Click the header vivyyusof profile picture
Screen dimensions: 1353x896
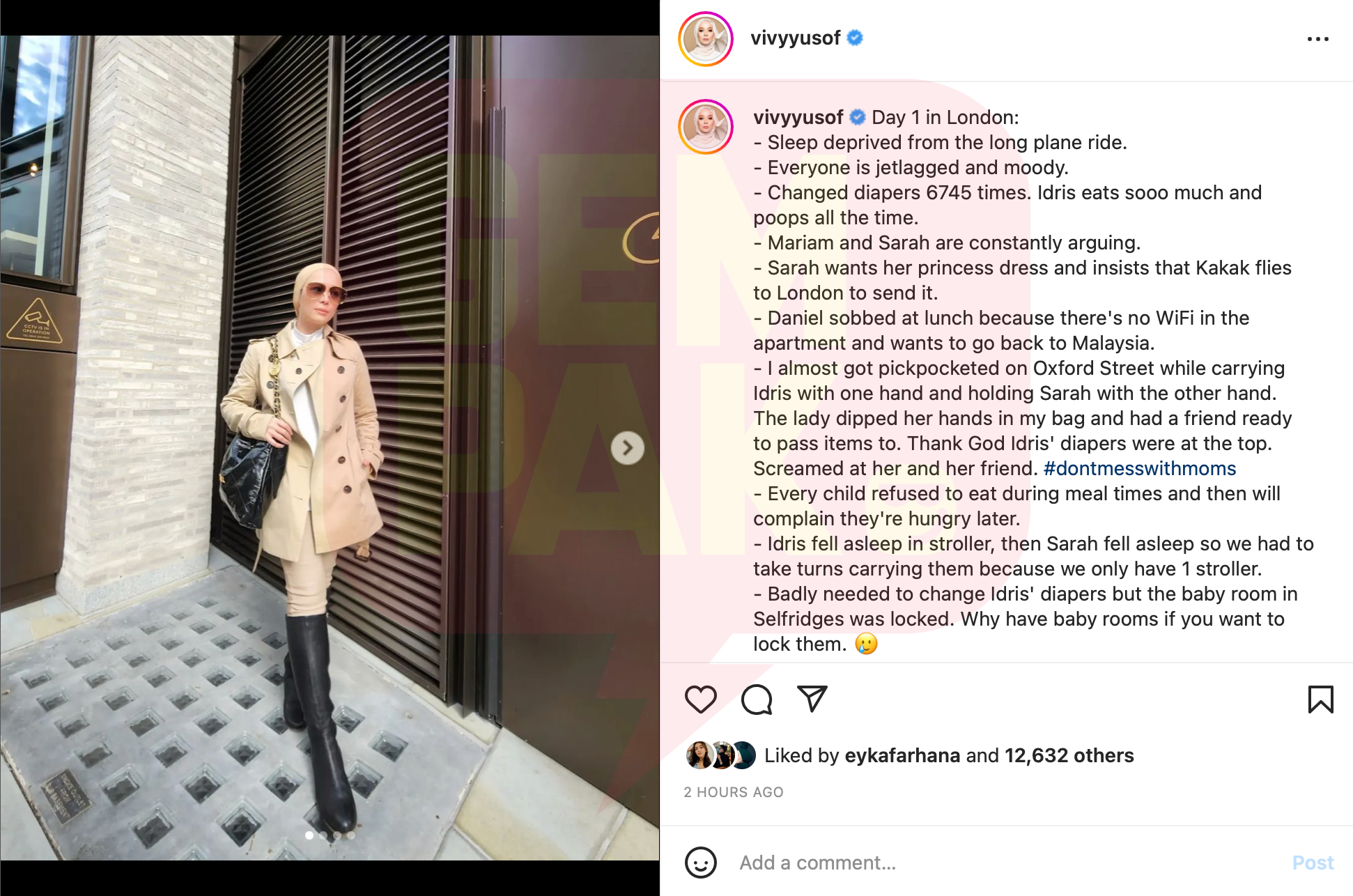[x=706, y=39]
